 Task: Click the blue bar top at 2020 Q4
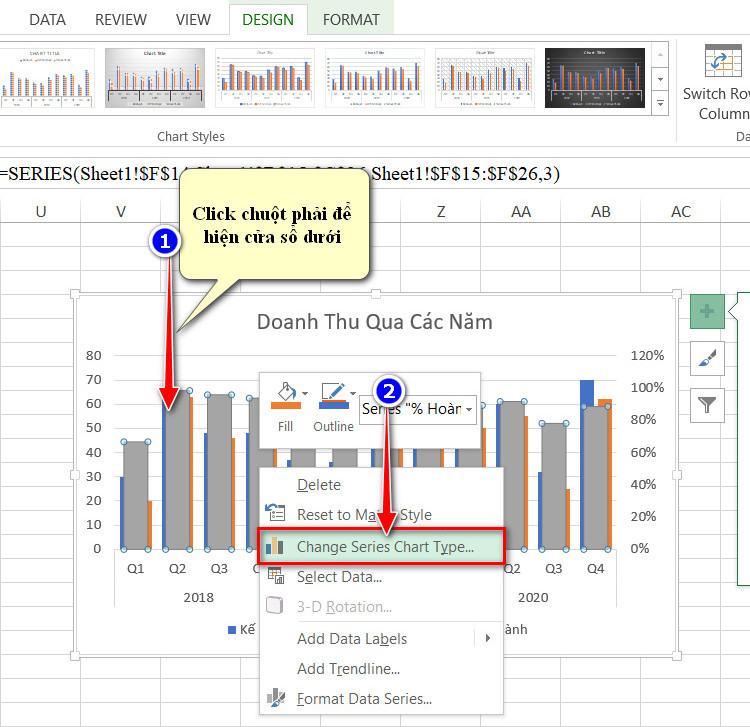(587, 393)
